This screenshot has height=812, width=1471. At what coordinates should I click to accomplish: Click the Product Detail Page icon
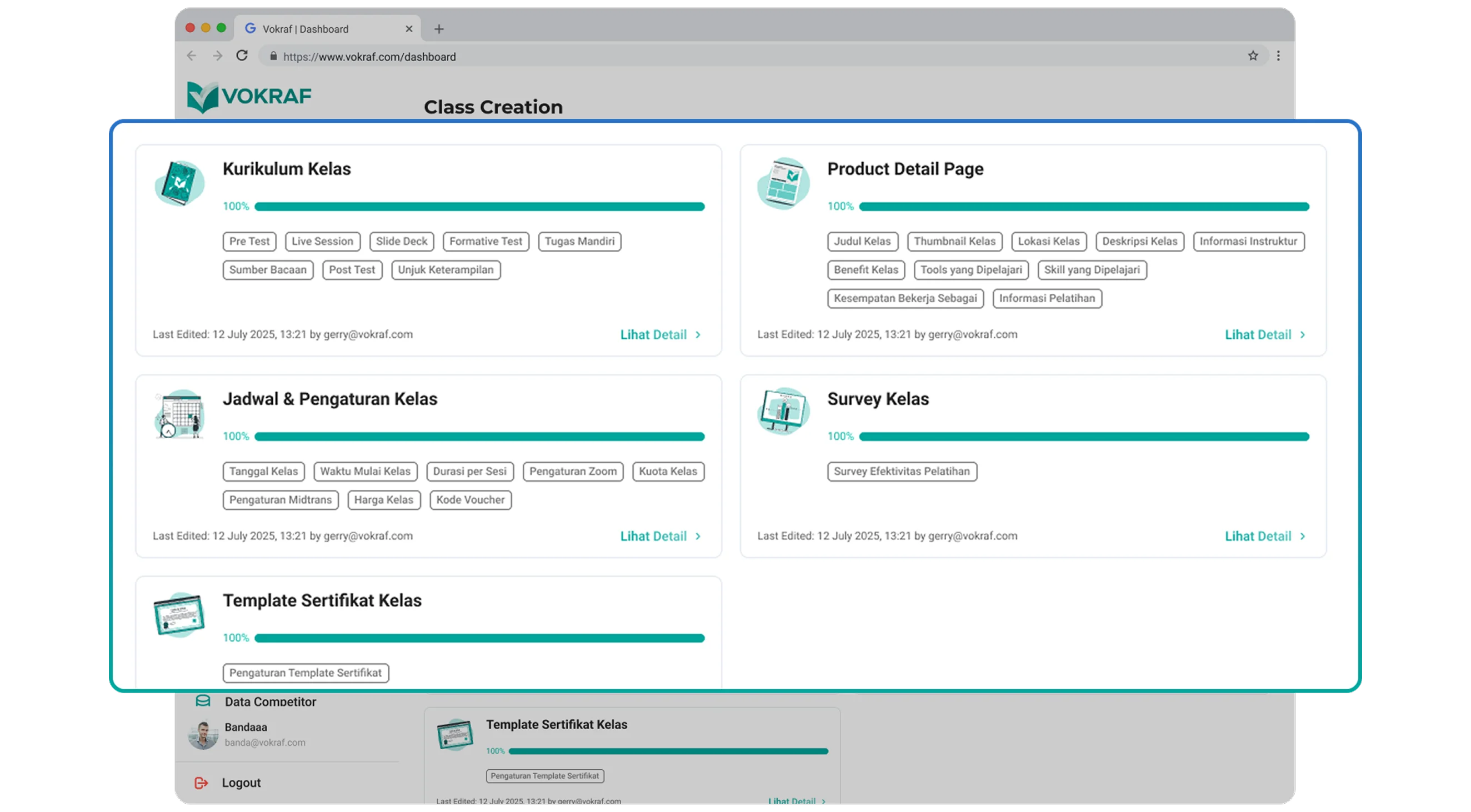coord(783,183)
